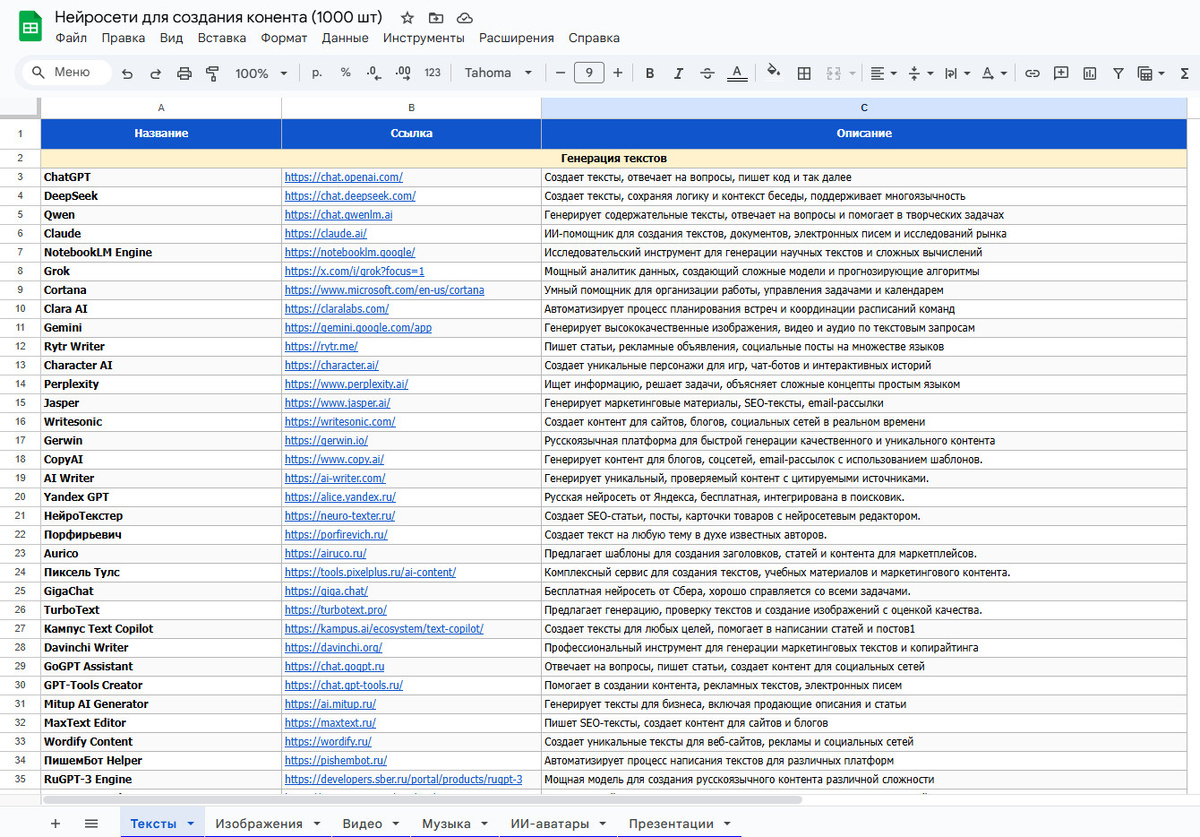
Task: Open the www.perplexity.ai link
Action: tap(346, 384)
